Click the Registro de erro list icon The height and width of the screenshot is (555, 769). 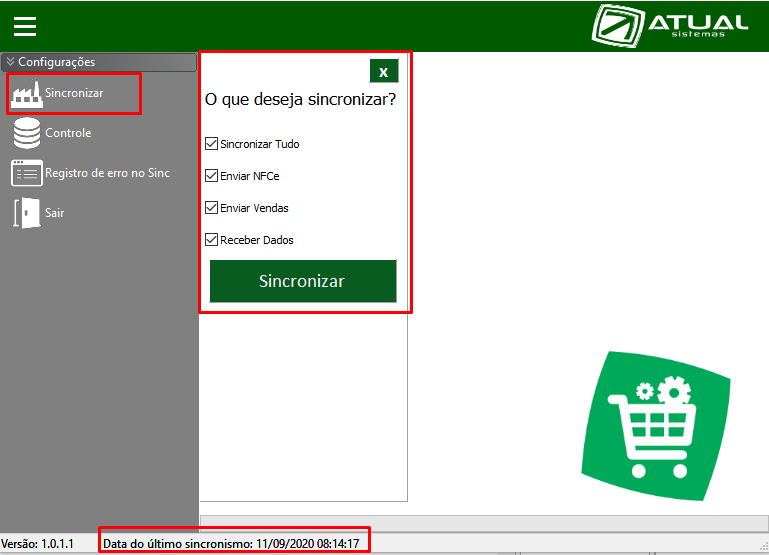click(x=27, y=173)
